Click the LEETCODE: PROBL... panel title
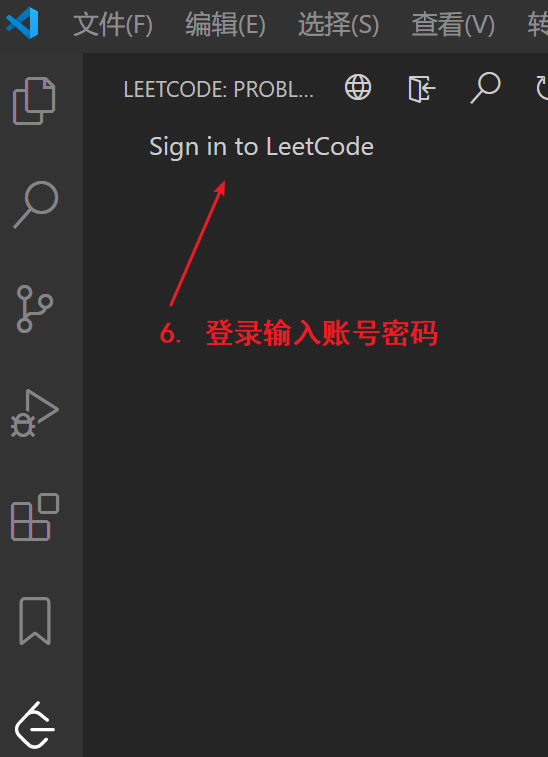 pos(218,89)
